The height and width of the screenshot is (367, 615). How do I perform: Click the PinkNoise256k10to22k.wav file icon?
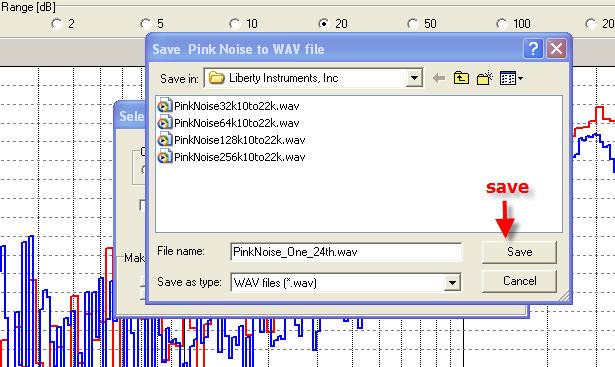point(165,157)
